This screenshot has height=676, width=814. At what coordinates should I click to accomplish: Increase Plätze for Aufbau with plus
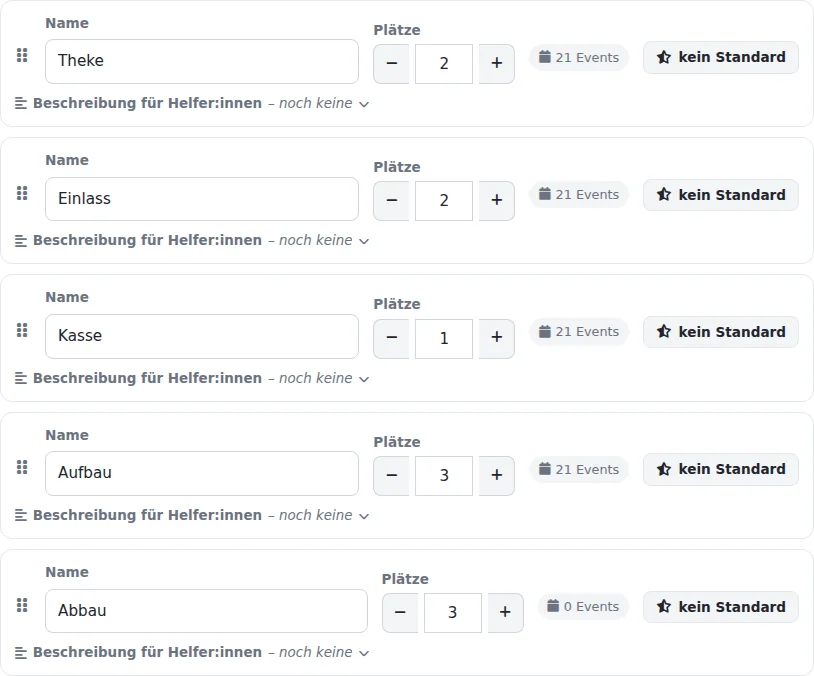[497, 475]
